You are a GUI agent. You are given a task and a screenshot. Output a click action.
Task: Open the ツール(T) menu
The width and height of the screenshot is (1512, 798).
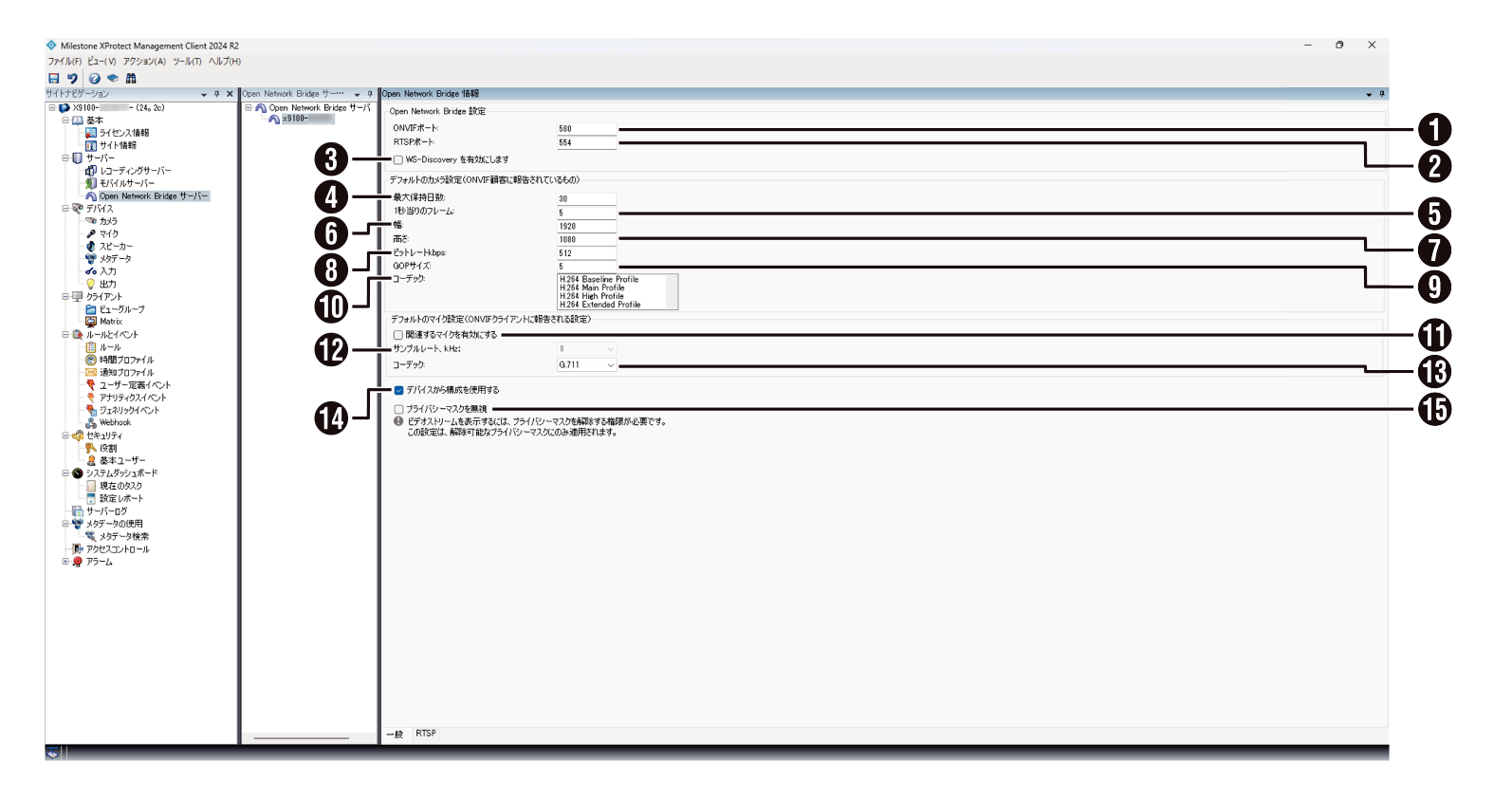click(x=187, y=62)
